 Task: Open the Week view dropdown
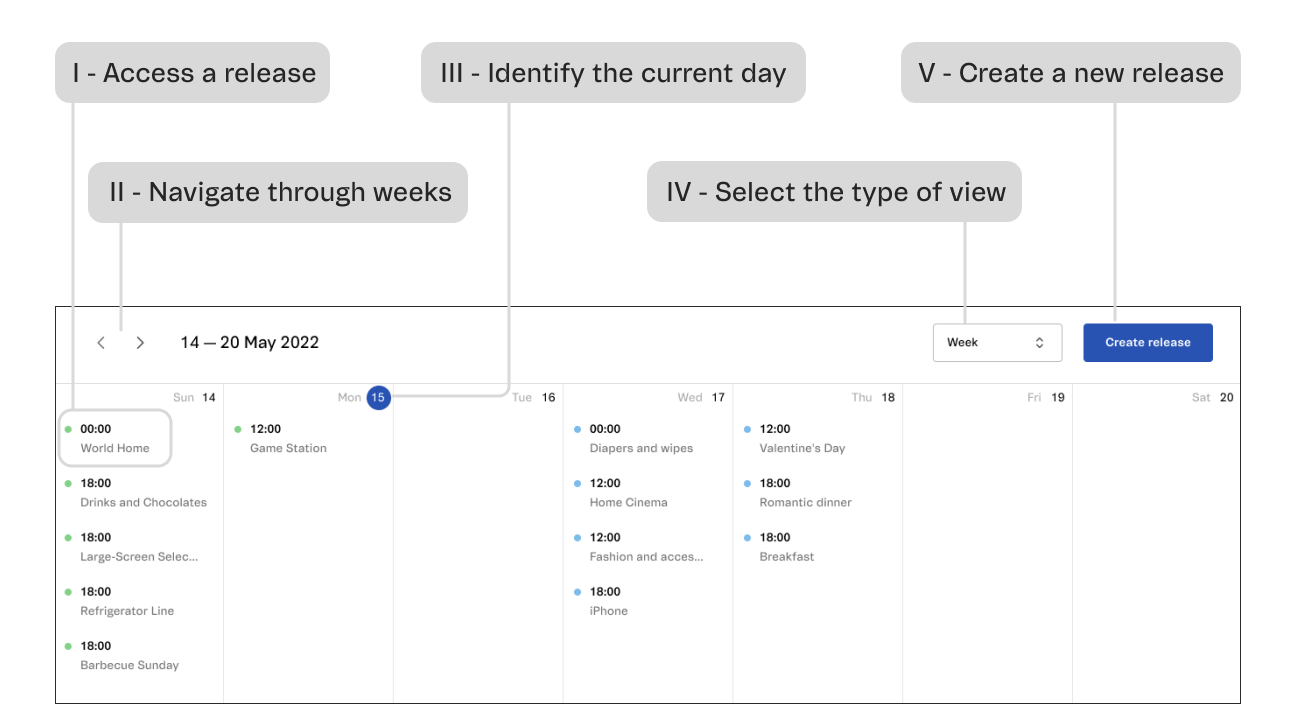point(996,343)
